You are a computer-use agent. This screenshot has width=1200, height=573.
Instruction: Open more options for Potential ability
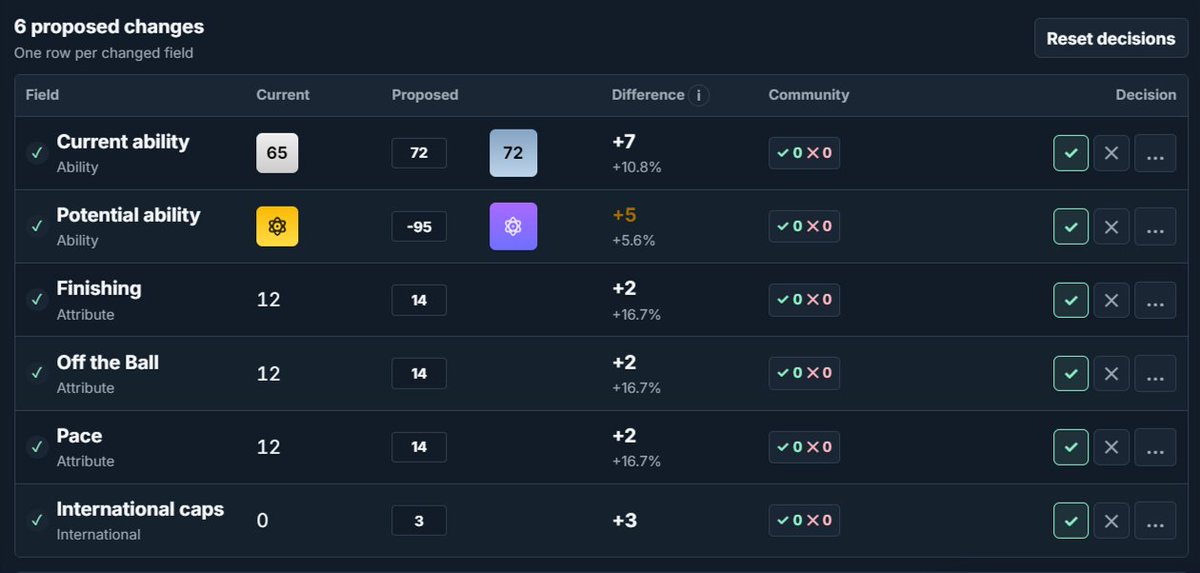tap(1155, 226)
